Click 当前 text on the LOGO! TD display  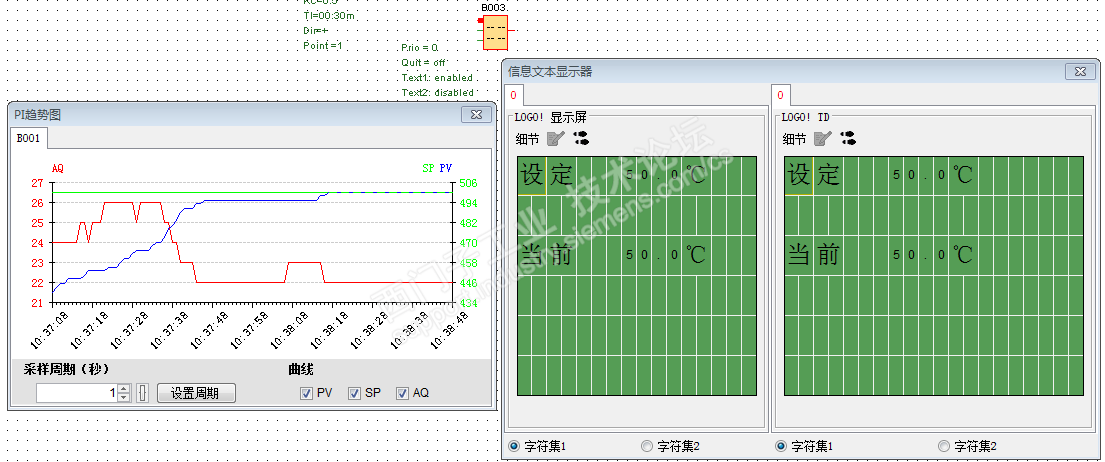pyautogui.click(x=813, y=254)
